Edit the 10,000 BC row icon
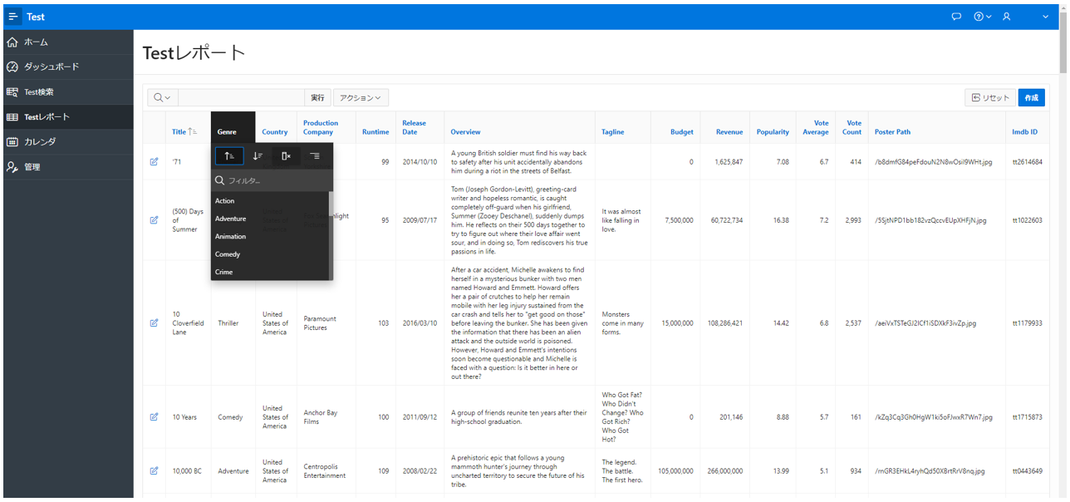Viewport: 1070px width, 502px height. [x=154, y=470]
